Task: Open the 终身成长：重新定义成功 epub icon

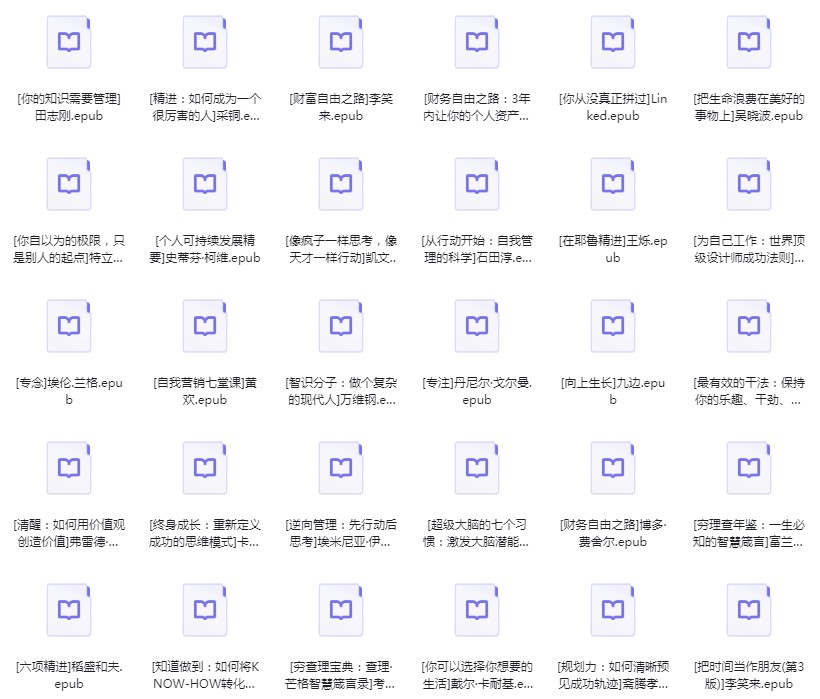Action: pos(205,468)
